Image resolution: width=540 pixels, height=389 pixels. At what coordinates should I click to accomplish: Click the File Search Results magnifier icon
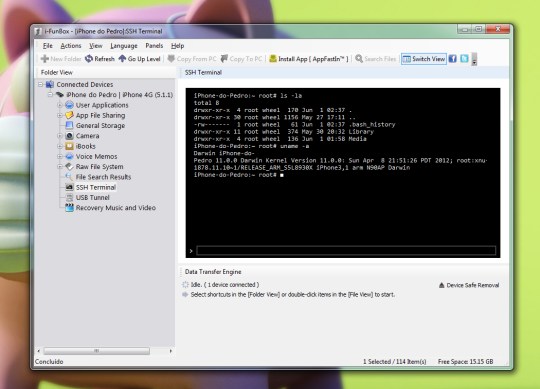[x=70, y=177]
